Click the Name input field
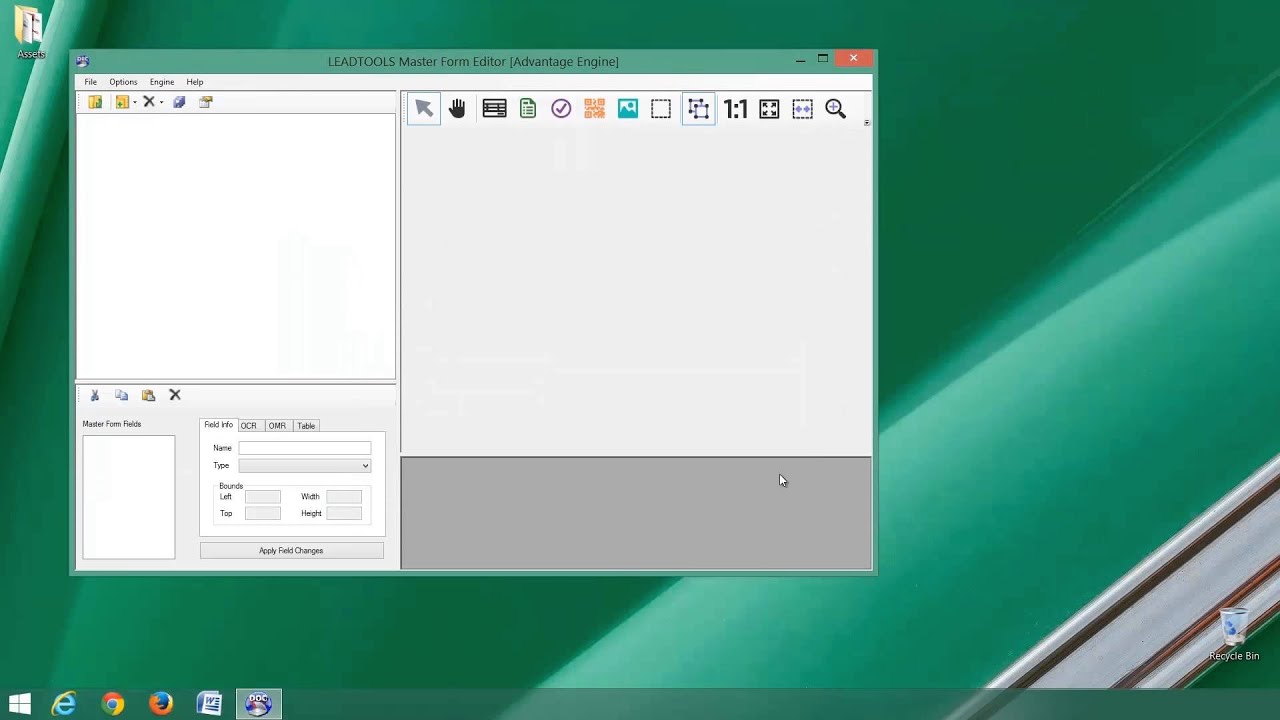1280x720 pixels. pyautogui.click(x=304, y=448)
